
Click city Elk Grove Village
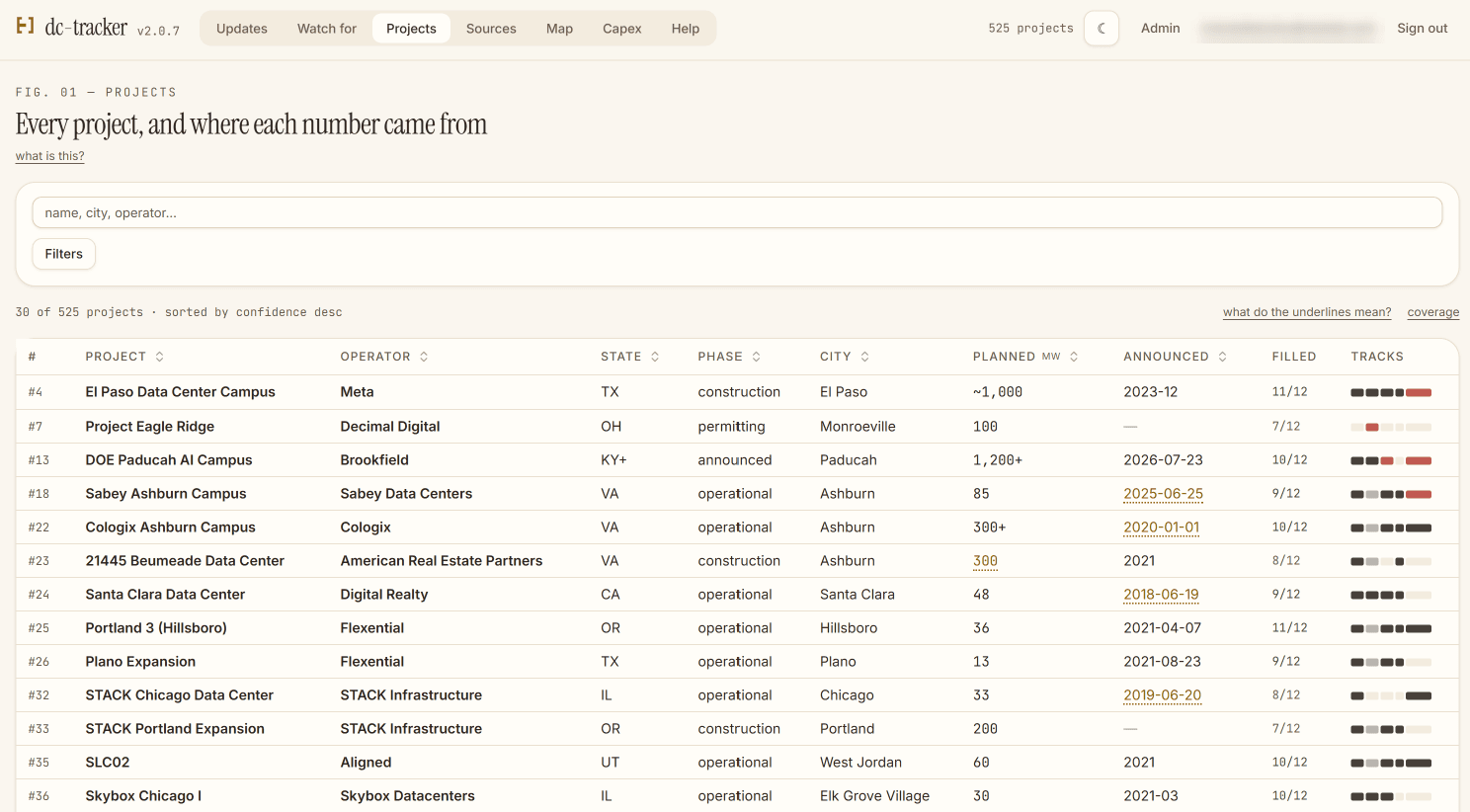(x=874, y=796)
